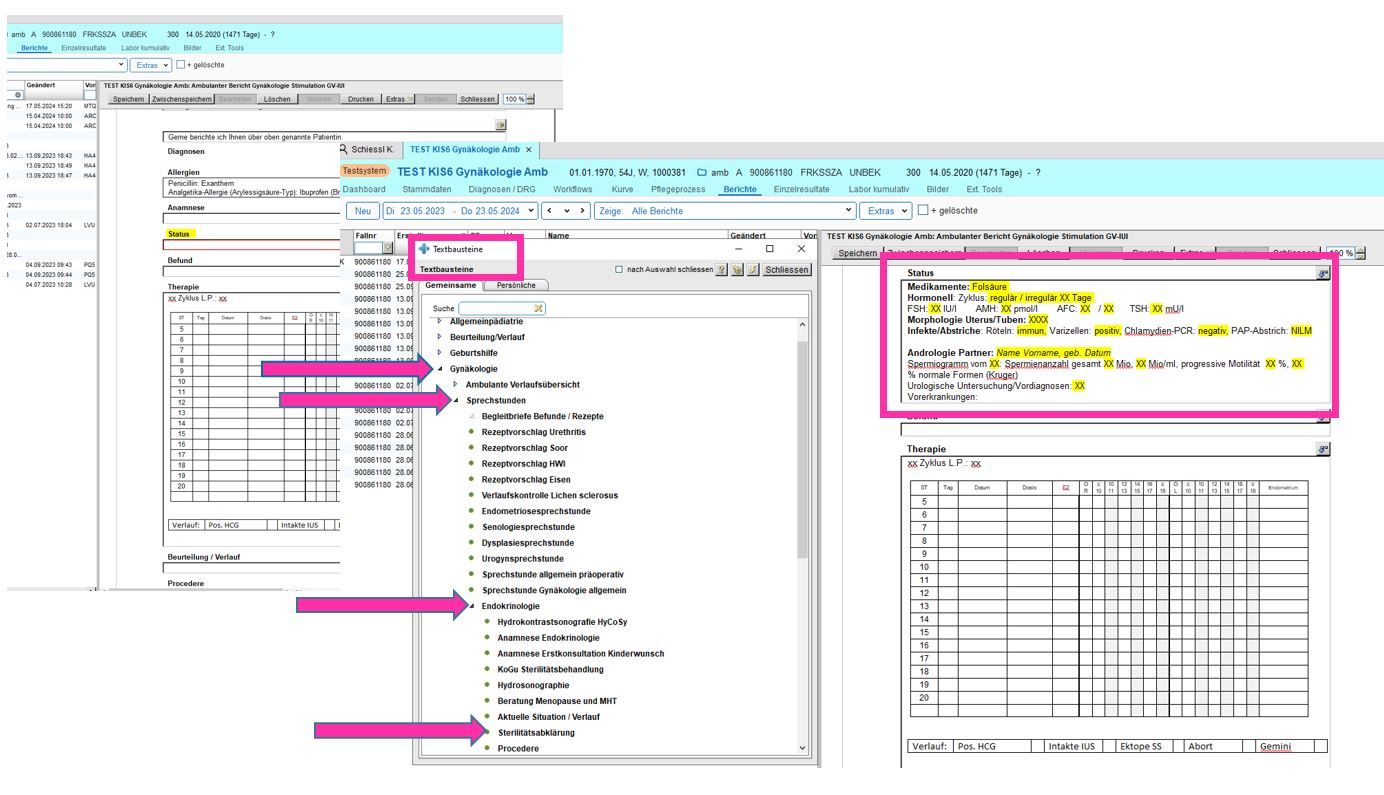Collapse the Gynäkologie tree node
The image size is (1384, 795).
point(439,369)
